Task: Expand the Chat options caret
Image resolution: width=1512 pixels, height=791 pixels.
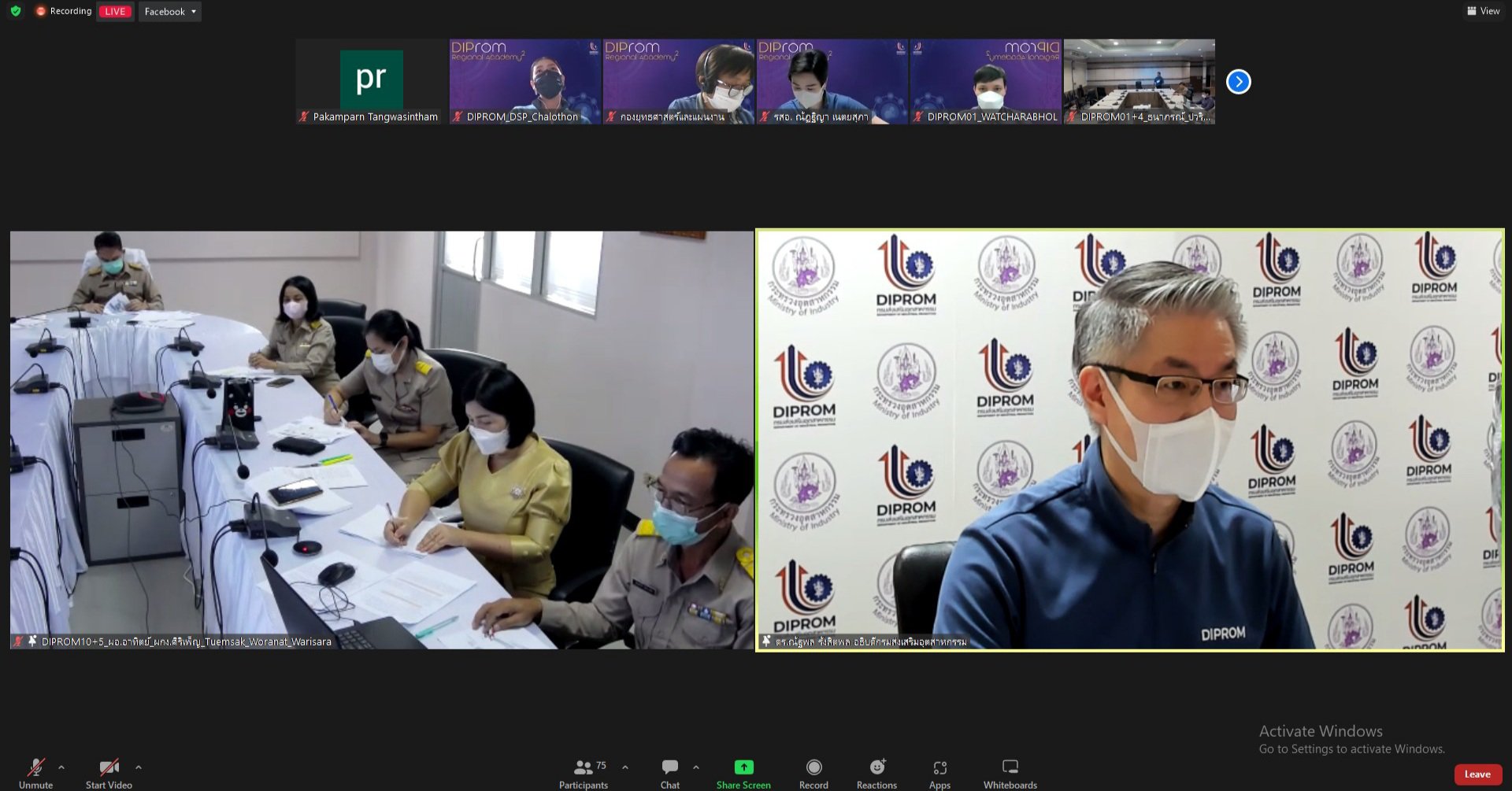Action: [695, 767]
